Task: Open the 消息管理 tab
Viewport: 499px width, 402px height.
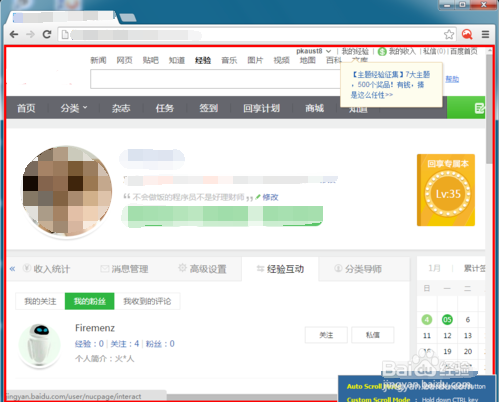Action: click(124, 269)
